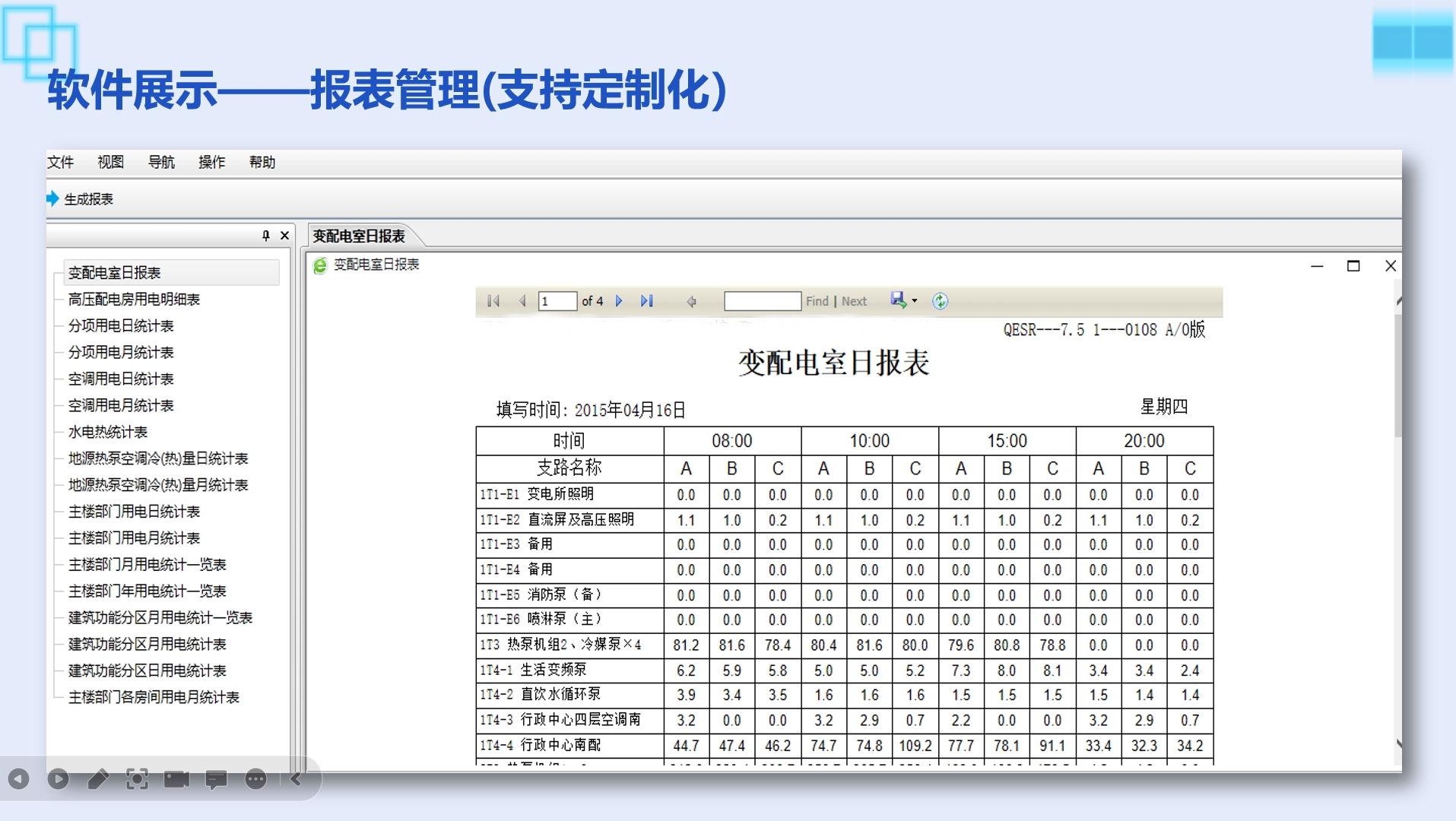This screenshot has width=1456, height=821.
Task: Open the 操作 menu
Action: tap(212, 162)
